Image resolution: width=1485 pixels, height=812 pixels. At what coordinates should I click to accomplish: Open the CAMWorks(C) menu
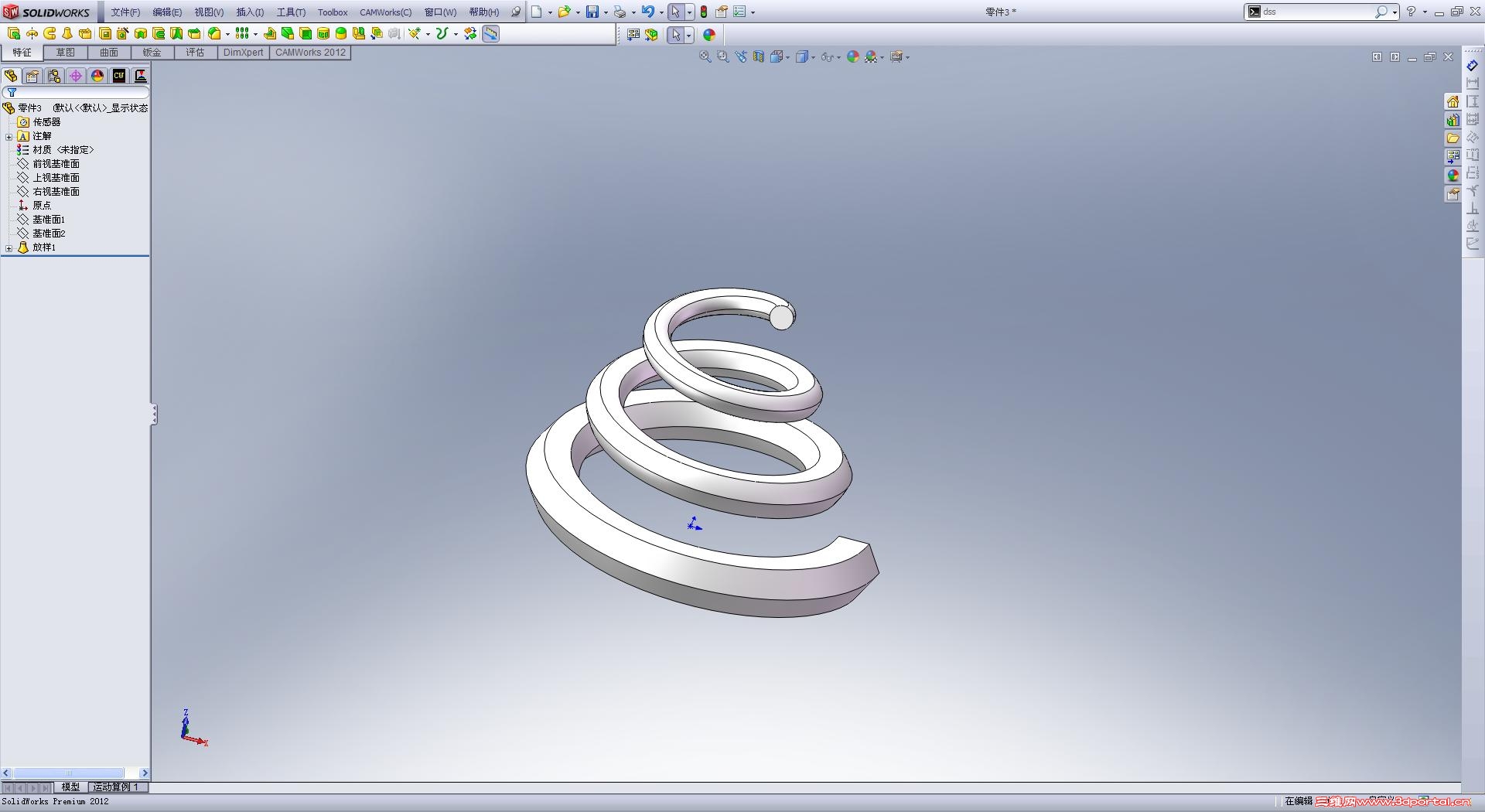coord(385,12)
